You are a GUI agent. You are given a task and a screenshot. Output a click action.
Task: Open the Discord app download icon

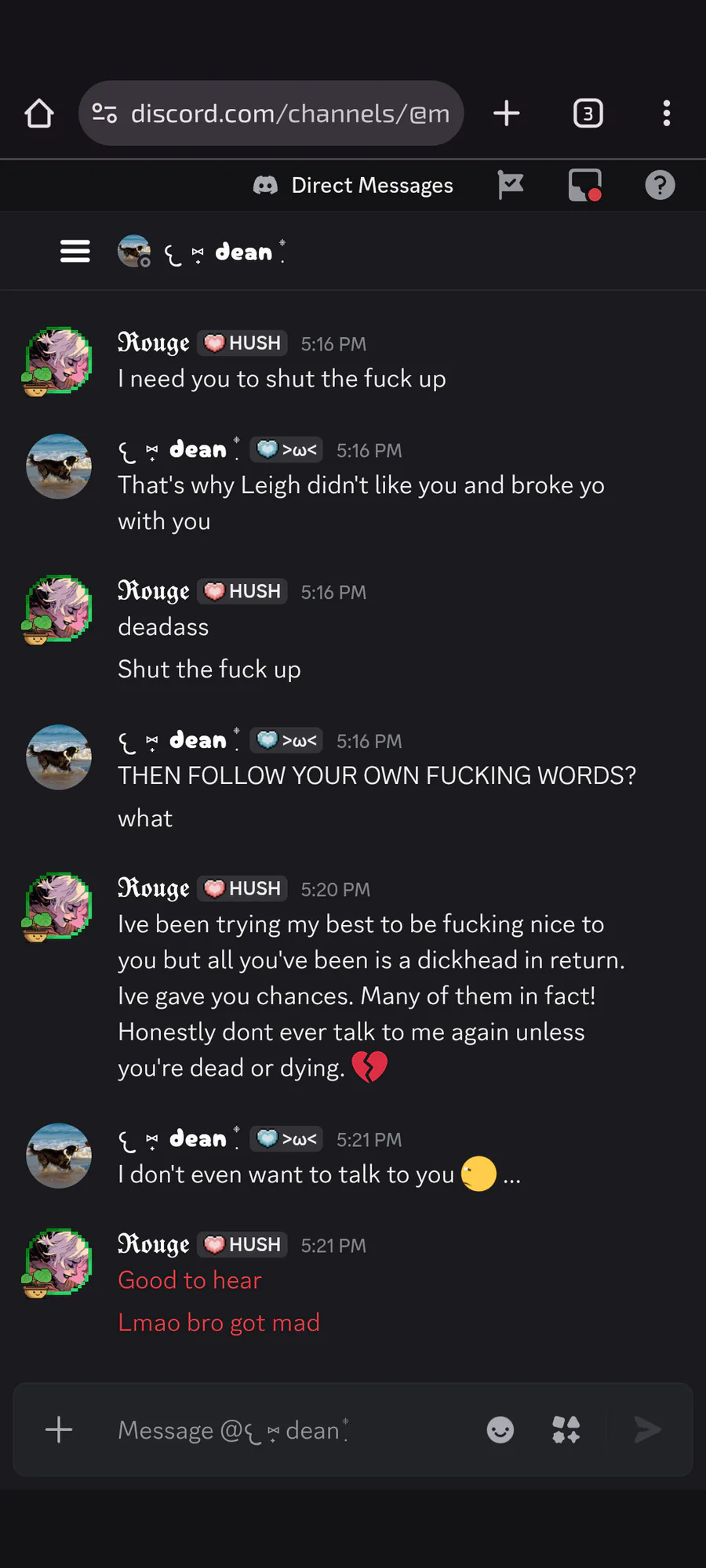(585, 186)
